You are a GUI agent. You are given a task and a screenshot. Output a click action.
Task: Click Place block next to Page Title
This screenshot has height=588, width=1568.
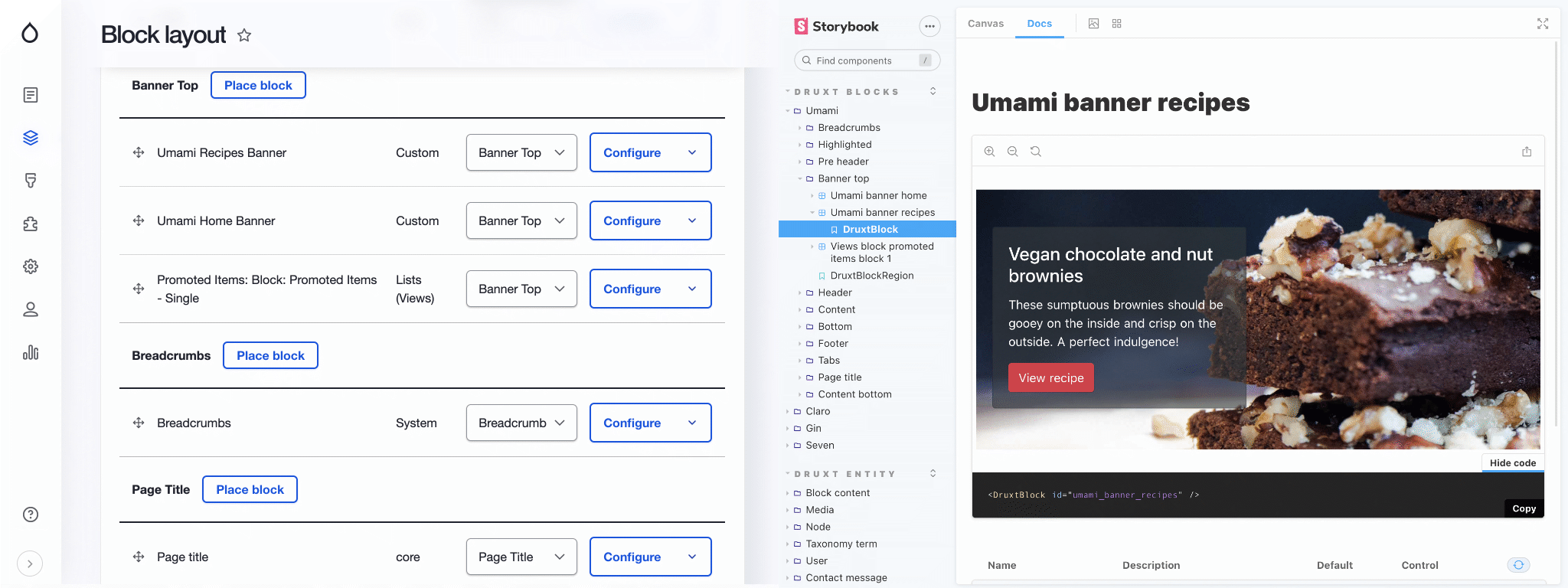pyautogui.click(x=250, y=489)
